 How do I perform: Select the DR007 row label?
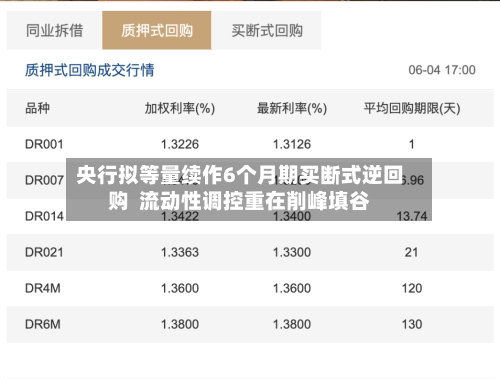point(44,180)
